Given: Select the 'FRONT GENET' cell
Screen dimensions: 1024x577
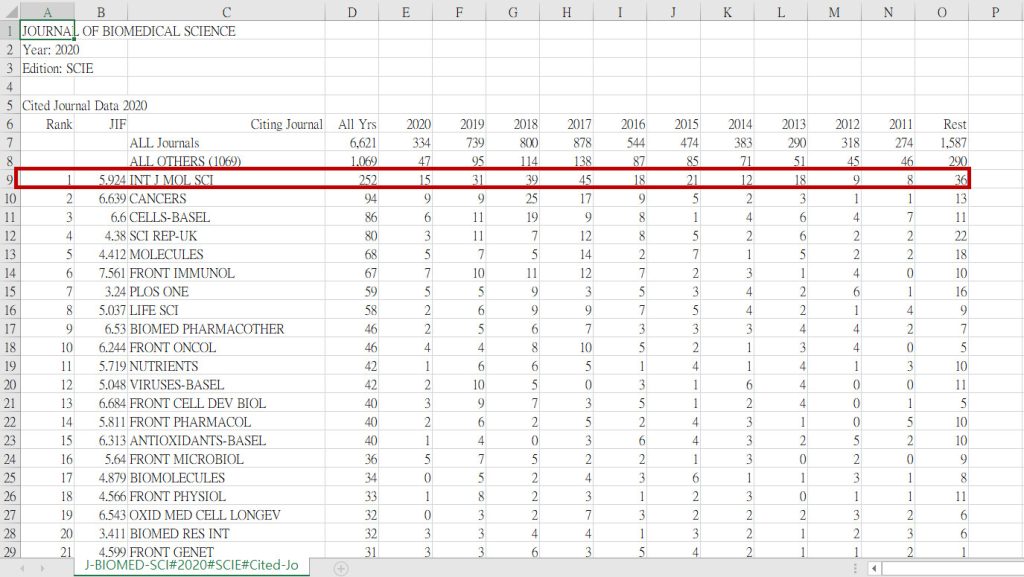Looking at the screenshot, I should tap(226, 552).
